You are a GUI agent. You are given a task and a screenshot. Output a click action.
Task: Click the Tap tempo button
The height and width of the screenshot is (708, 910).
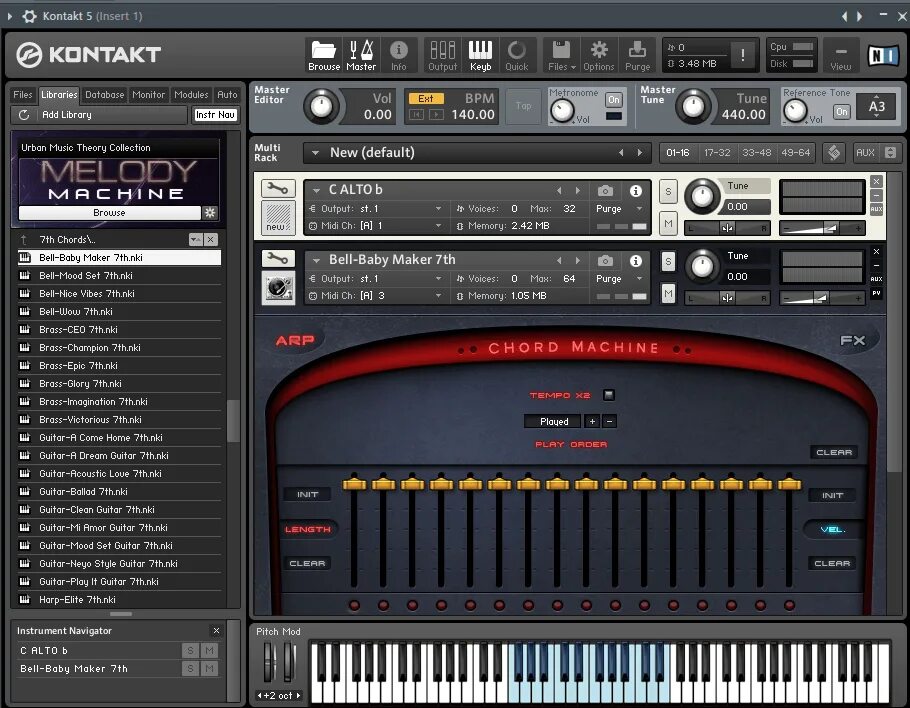coord(523,106)
